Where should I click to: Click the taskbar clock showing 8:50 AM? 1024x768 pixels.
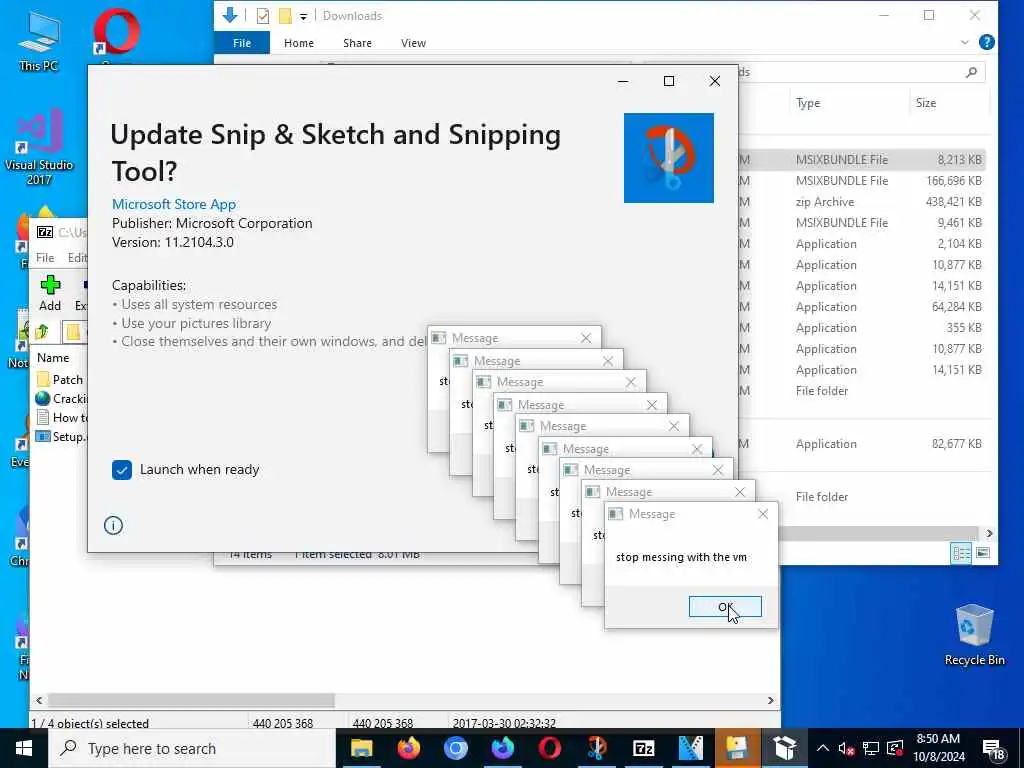[x=938, y=748]
